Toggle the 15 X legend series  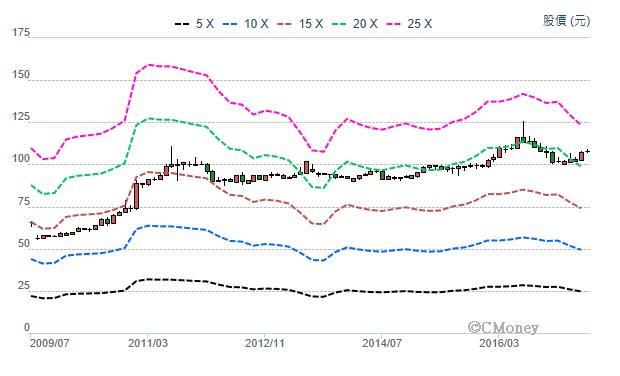(301, 24)
